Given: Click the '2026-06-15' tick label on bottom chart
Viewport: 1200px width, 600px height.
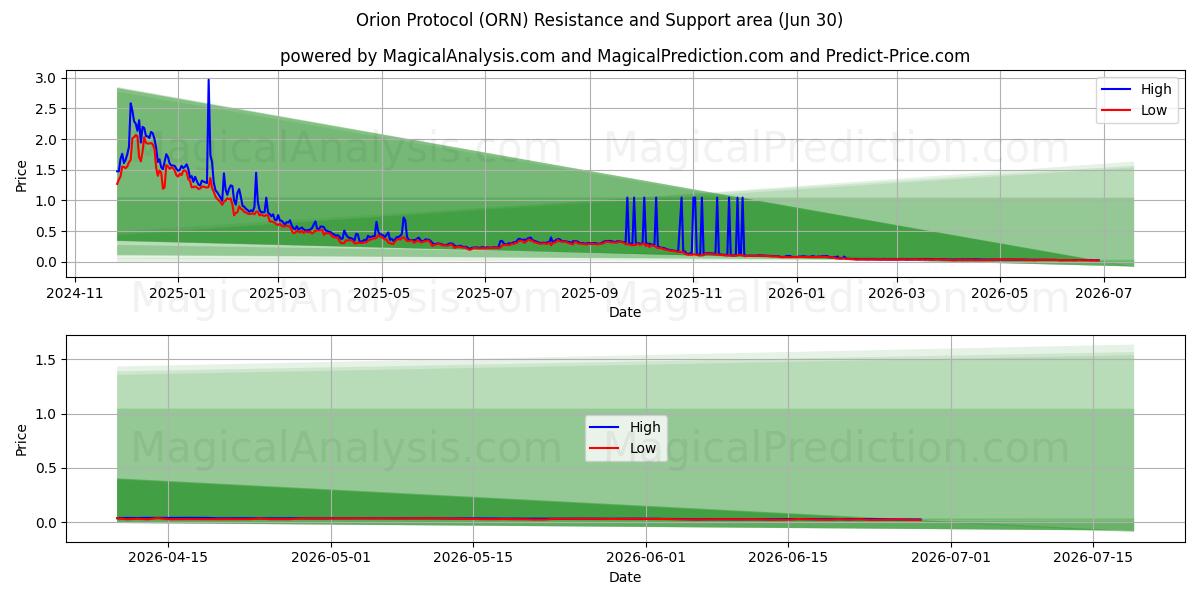Looking at the screenshot, I should pos(787,559).
